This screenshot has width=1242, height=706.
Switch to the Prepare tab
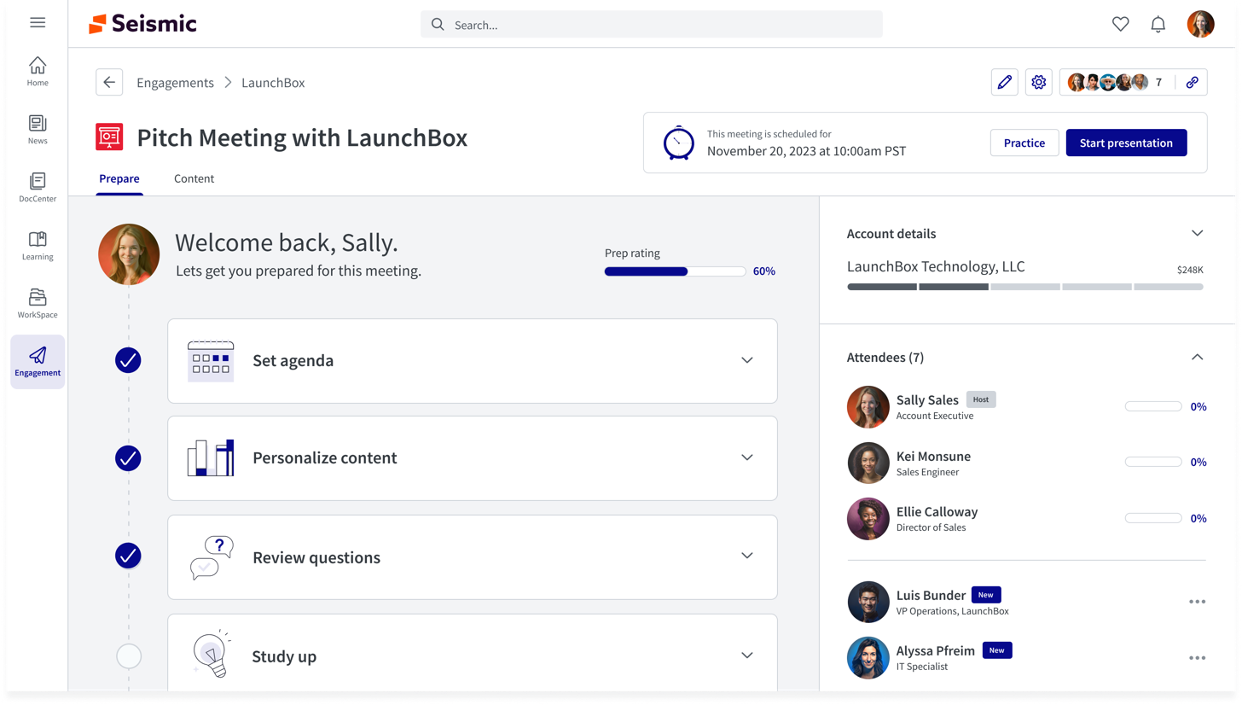119,179
